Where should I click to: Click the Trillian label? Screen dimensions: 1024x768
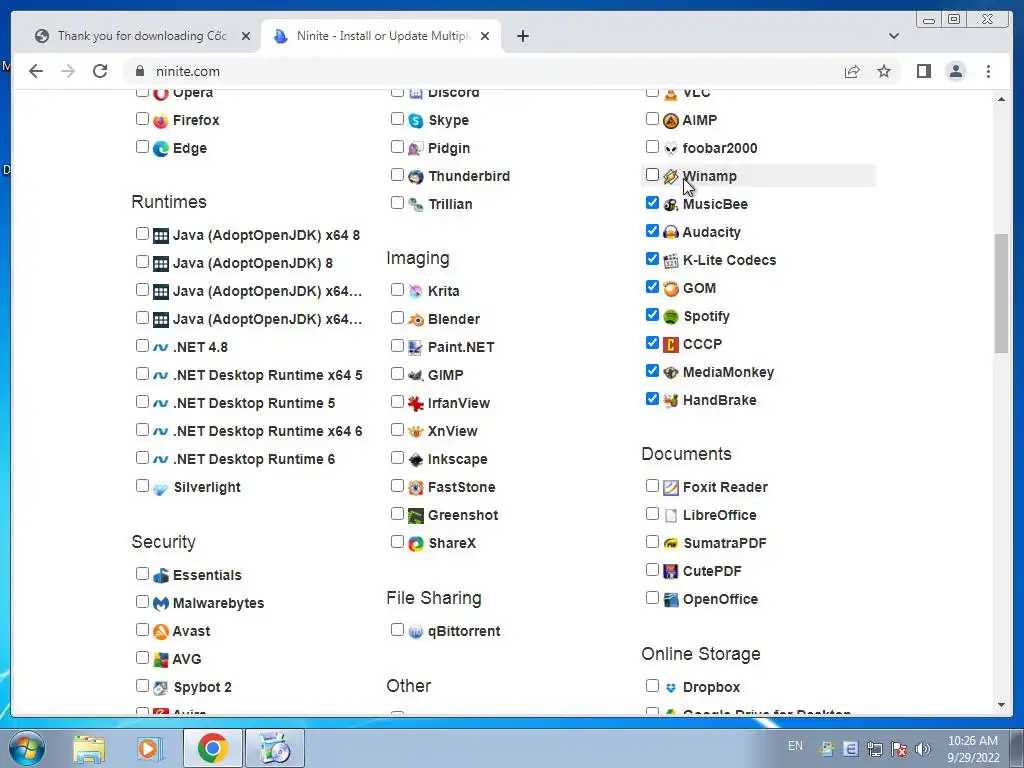[451, 204]
